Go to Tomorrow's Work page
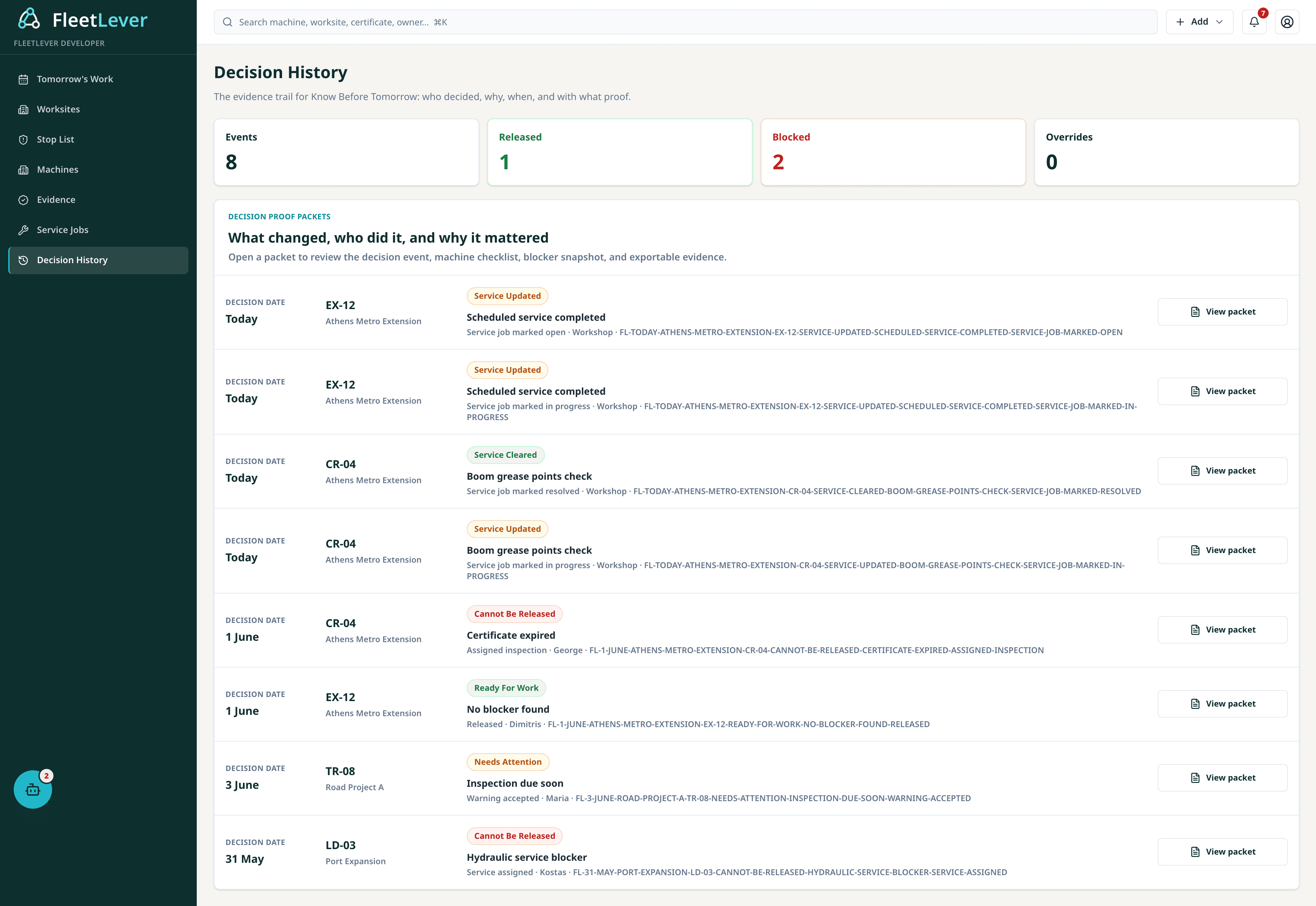Screen dimensions: 1316x906 (x=98, y=79)
